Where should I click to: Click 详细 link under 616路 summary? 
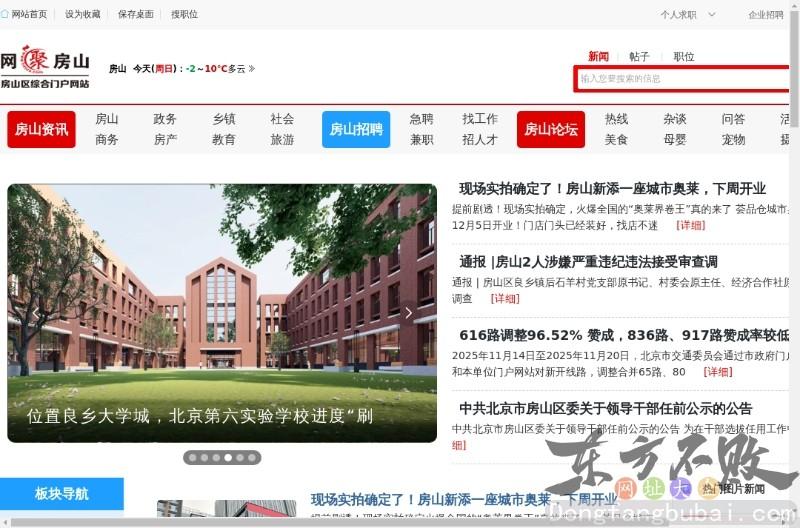click(718, 372)
